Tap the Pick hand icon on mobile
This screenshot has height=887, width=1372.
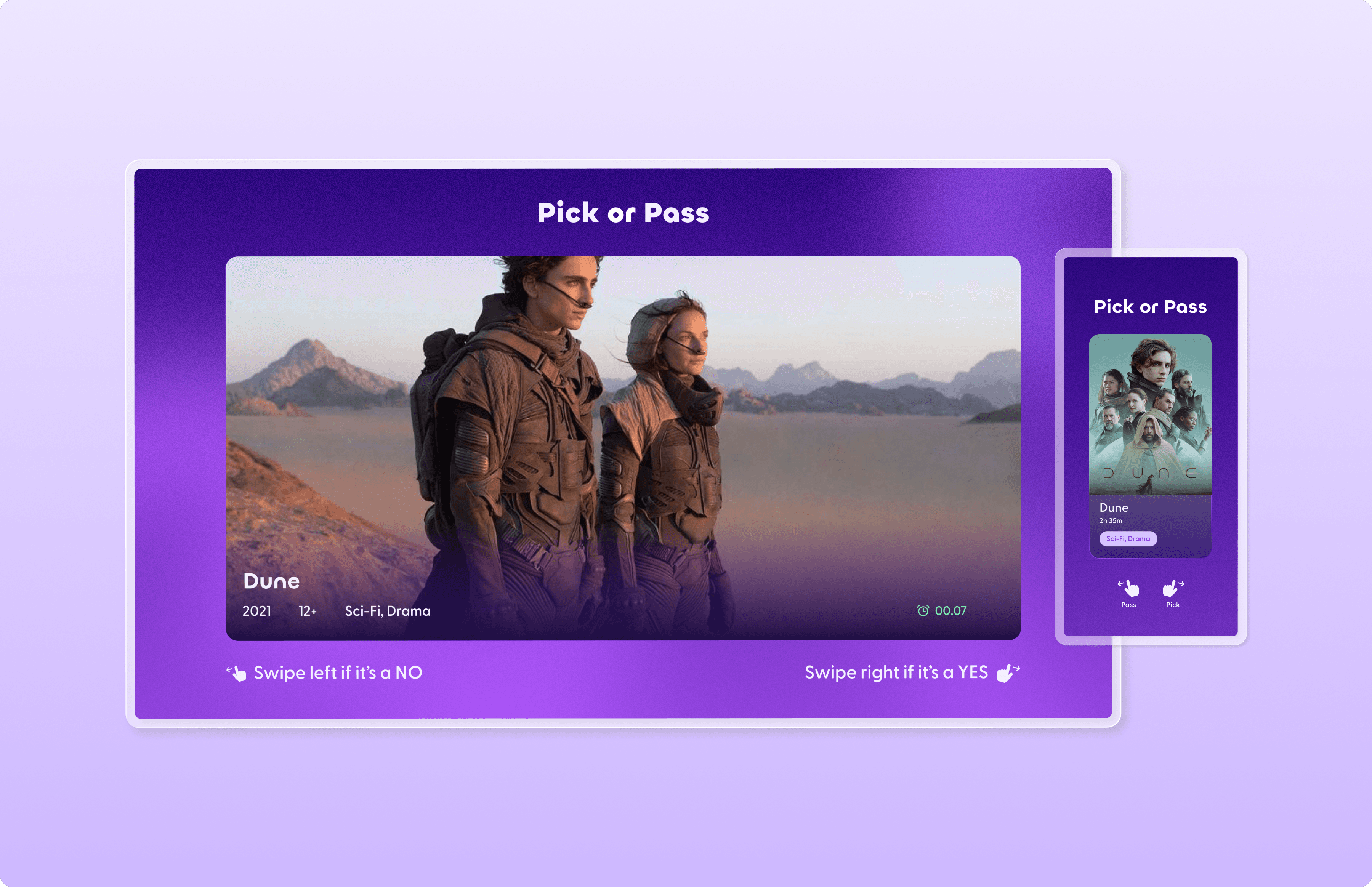(1173, 588)
